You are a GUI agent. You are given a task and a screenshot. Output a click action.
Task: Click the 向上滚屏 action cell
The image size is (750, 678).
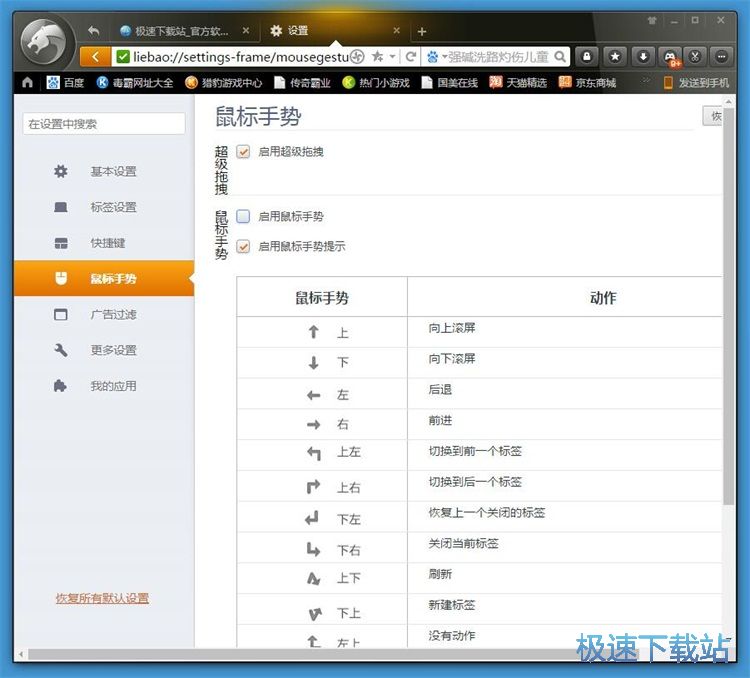tap(564, 332)
